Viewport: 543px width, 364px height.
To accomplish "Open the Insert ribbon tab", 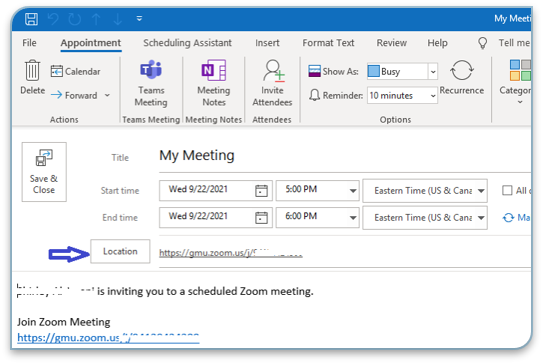I will pos(267,43).
